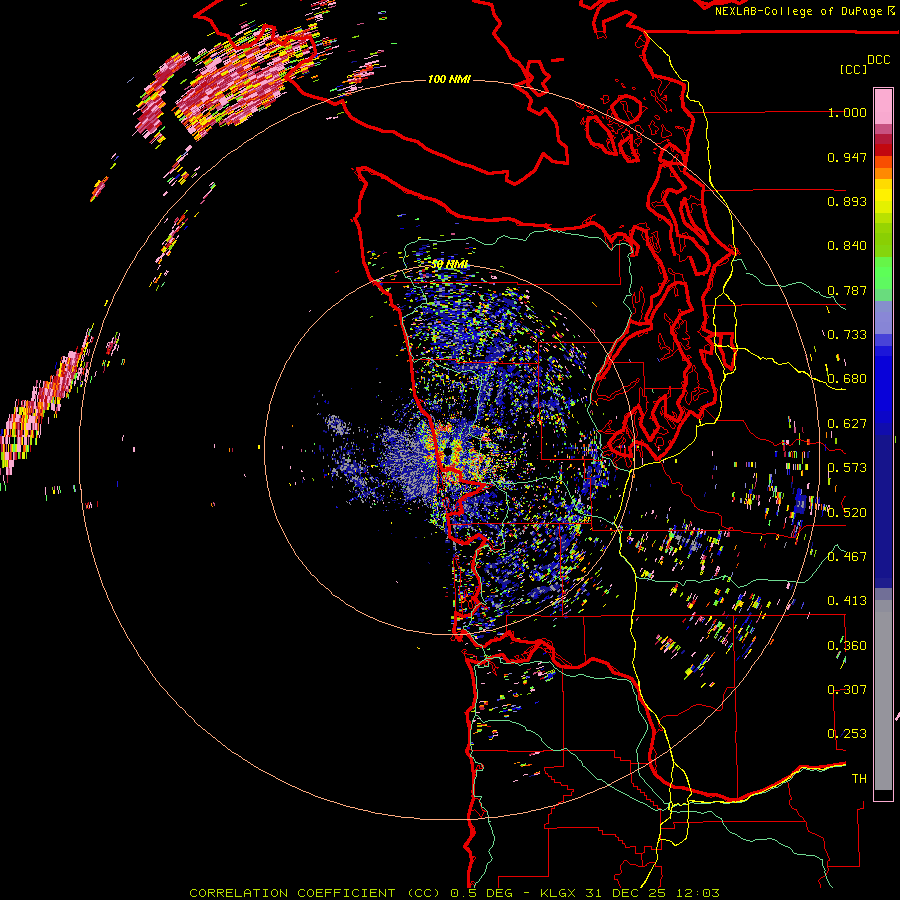
Task: Click the 0.893 scale value
Action: click(x=847, y=201)
